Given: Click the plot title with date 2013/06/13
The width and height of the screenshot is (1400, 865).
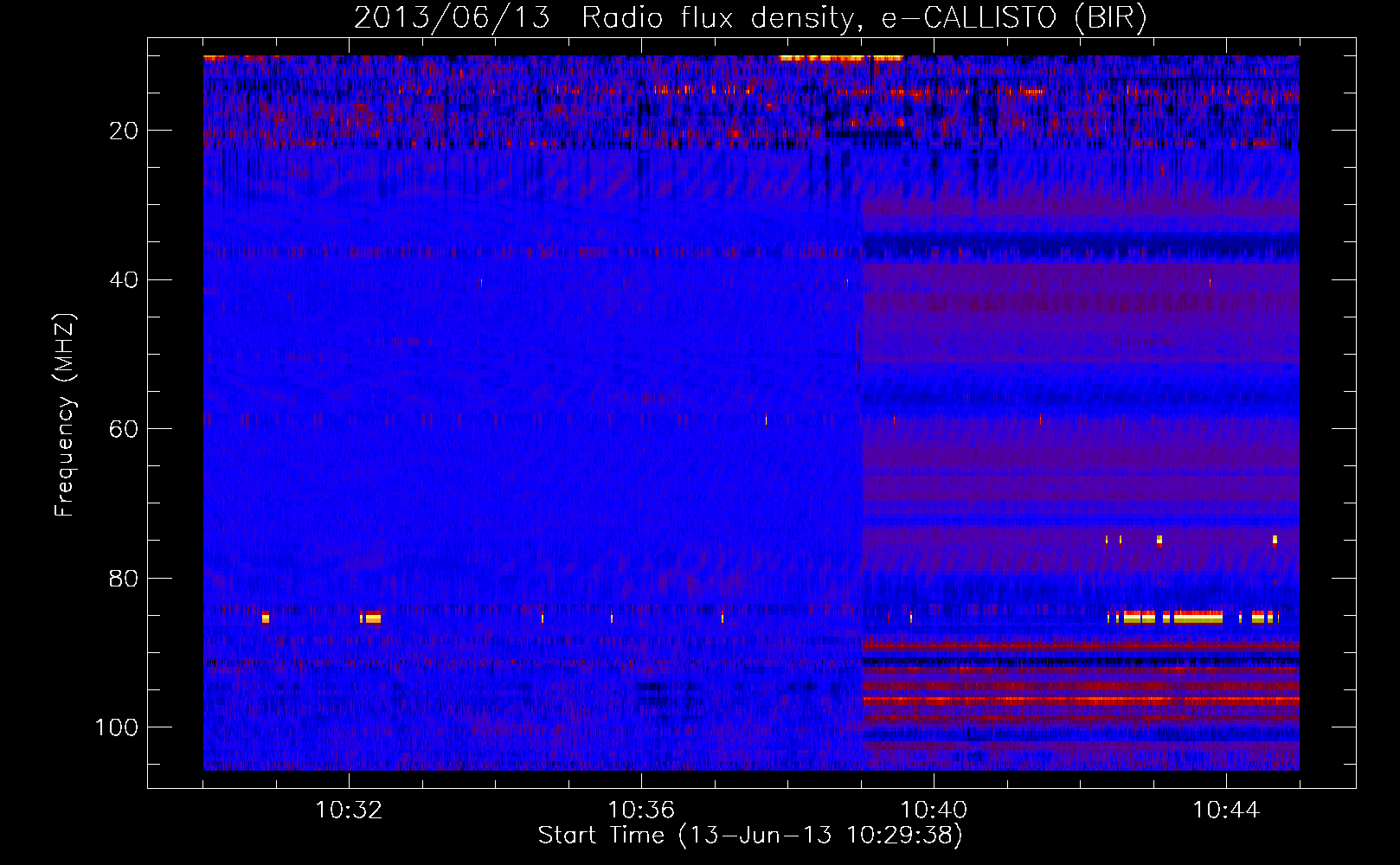Looking at the screenshot, I should pyautogui.click(x=750, y=18).
